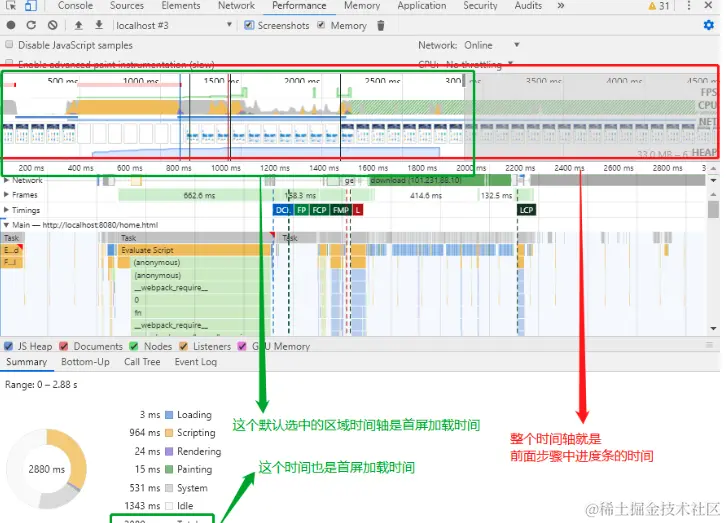The height and width of the screenshot is (523, 726).
Task: Click the 2880 ms donut chart
Action: click(46, 469)
